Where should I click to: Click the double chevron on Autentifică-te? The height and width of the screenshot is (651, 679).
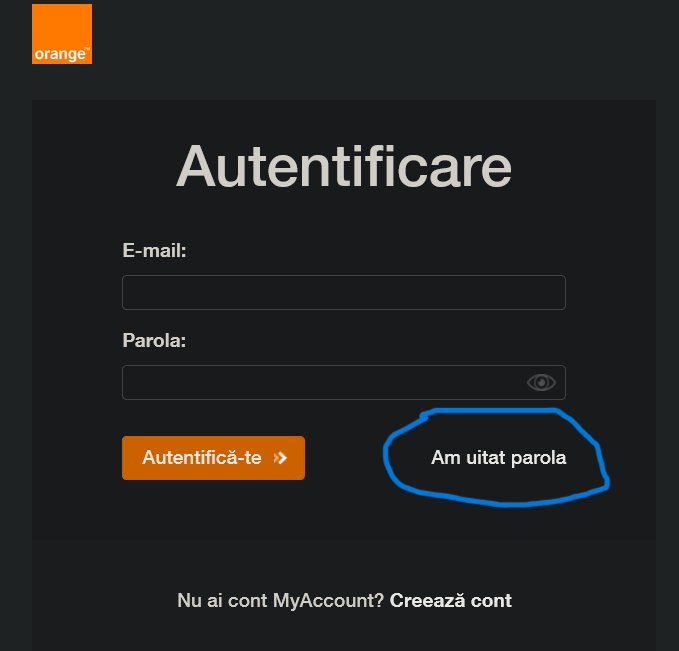coord(281,458)
